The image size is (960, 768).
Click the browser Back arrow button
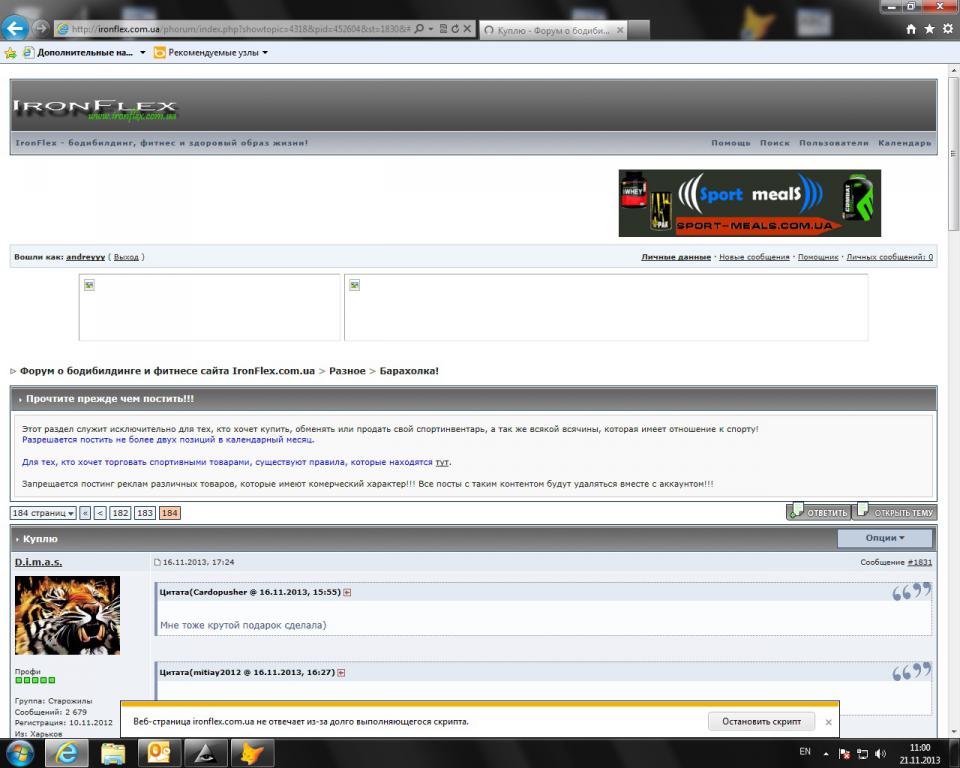click(16, 29)
